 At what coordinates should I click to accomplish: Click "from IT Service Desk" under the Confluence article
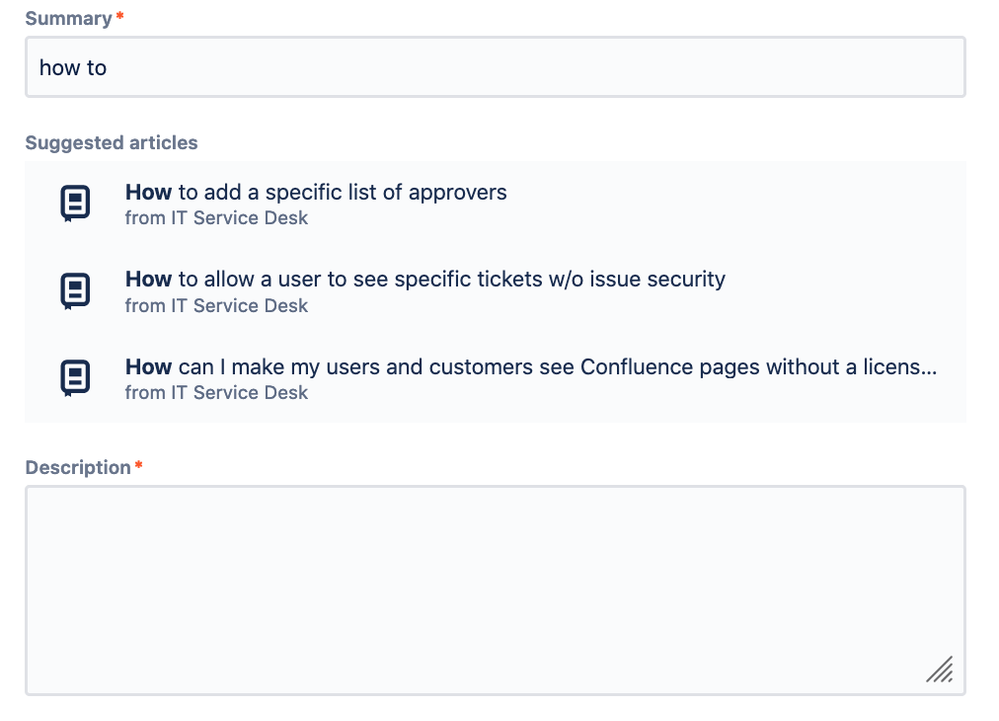point(216,393)
